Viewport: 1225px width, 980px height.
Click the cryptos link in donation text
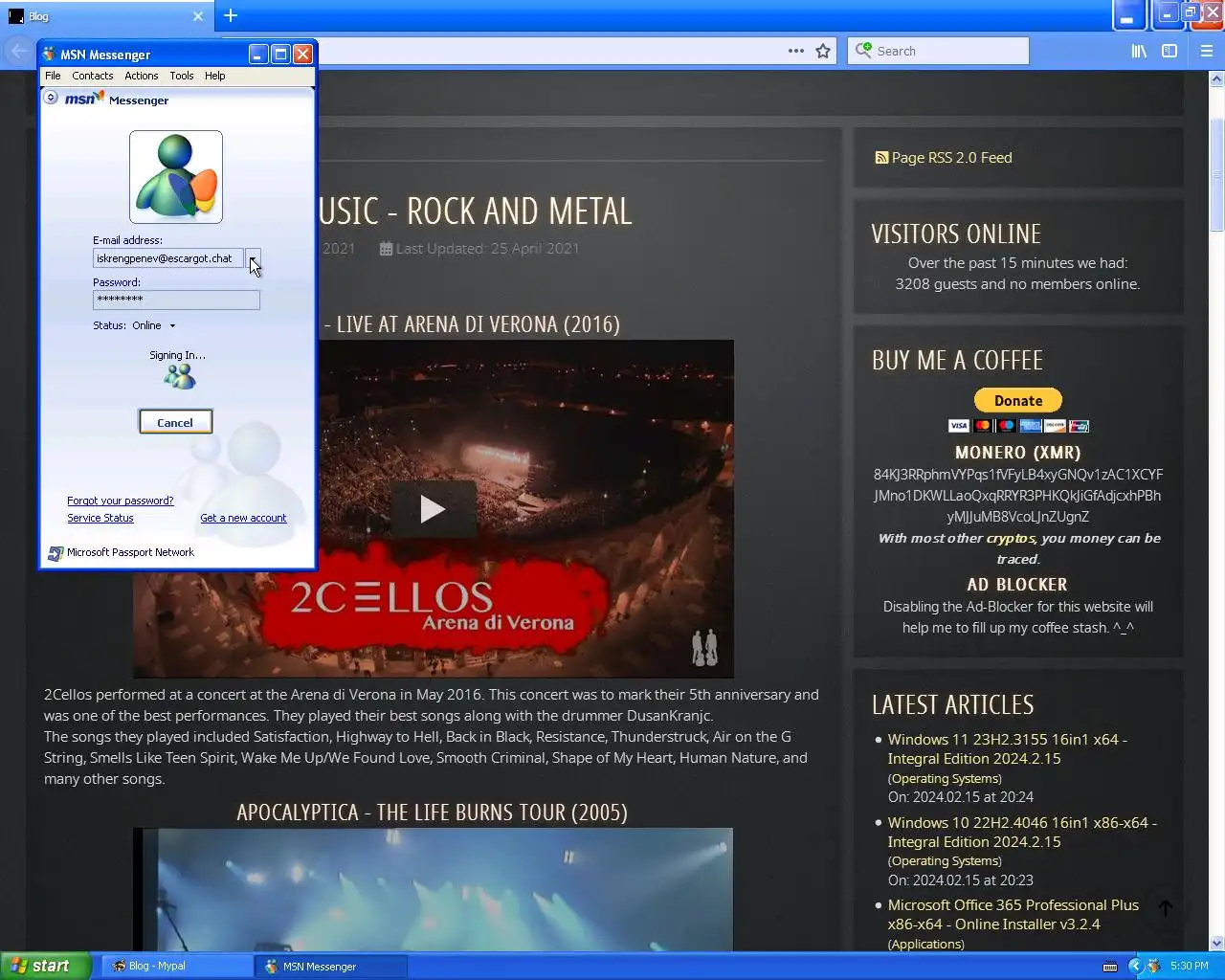tap(1011, 539)
